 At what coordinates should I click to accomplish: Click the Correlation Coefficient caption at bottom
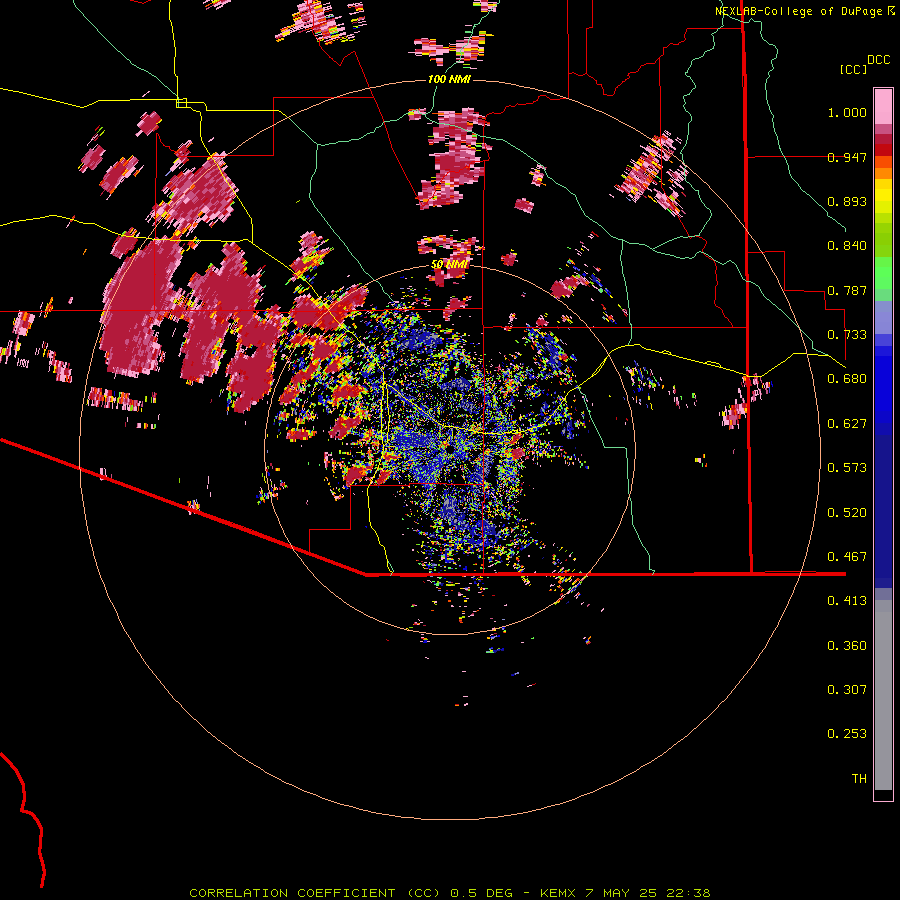point(449,893)
